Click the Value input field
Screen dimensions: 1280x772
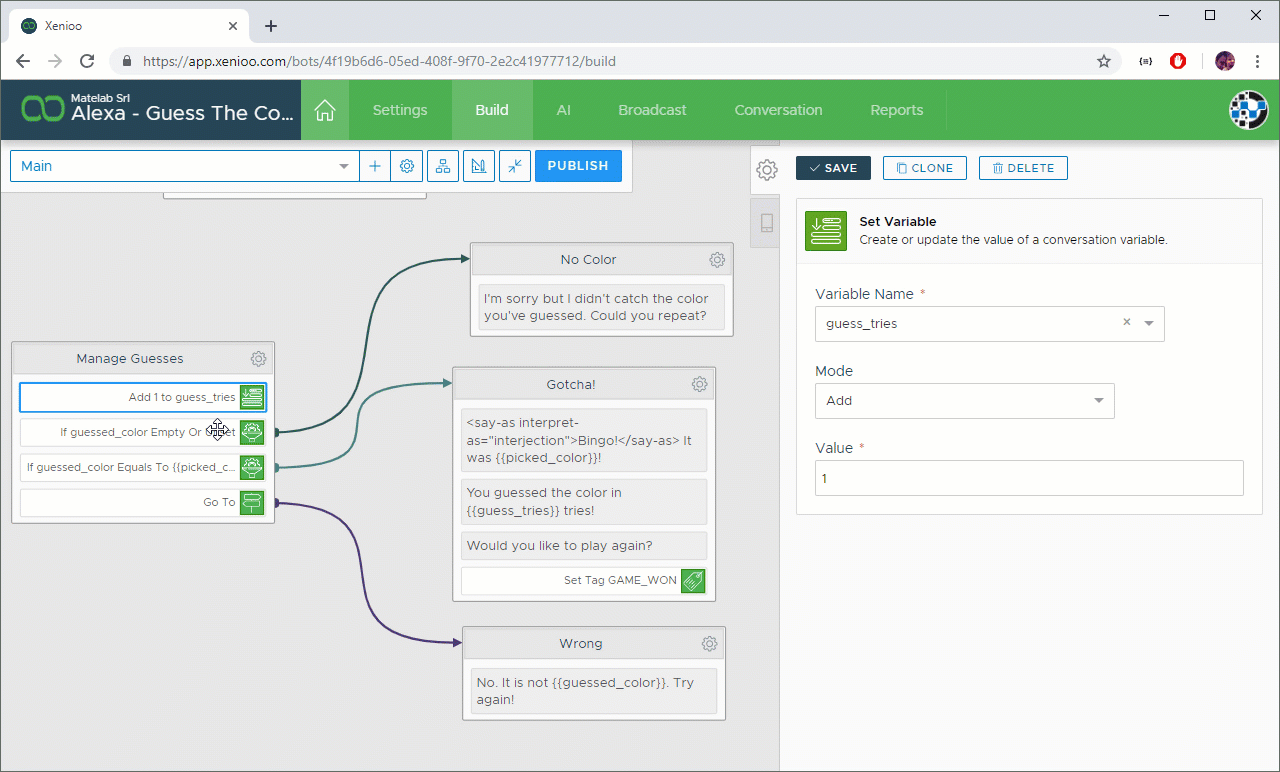(x=1029, y=478)
